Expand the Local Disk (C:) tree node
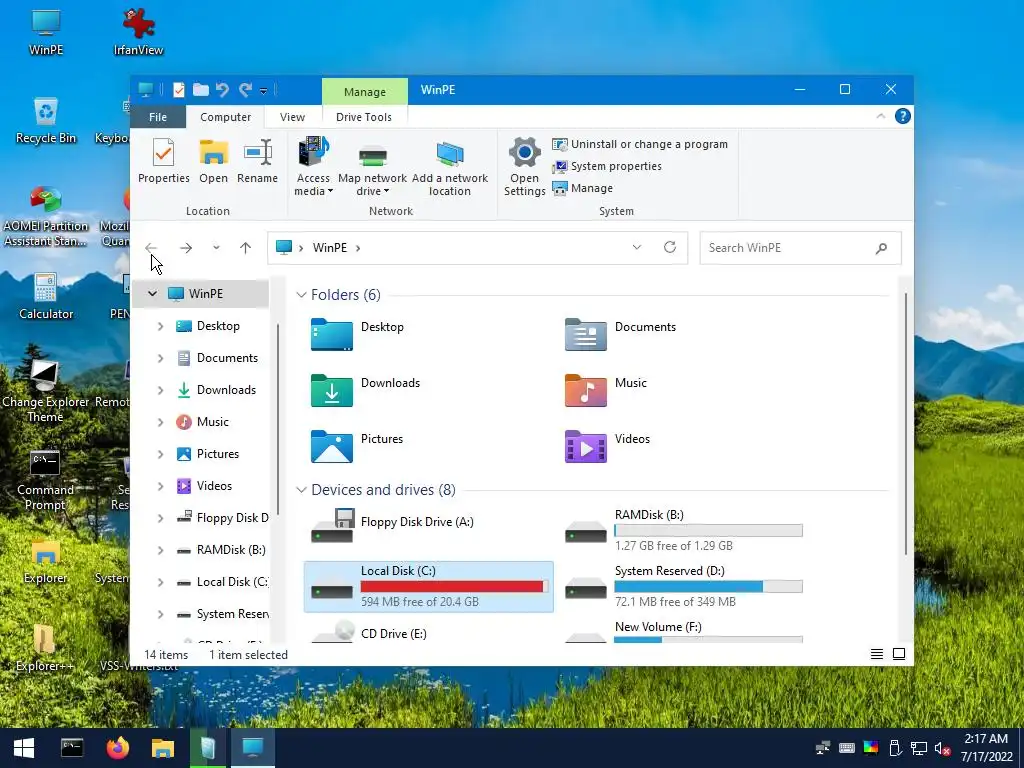Screen dimensions: 1024x768 pyautogui.click(x=160, y=582)
